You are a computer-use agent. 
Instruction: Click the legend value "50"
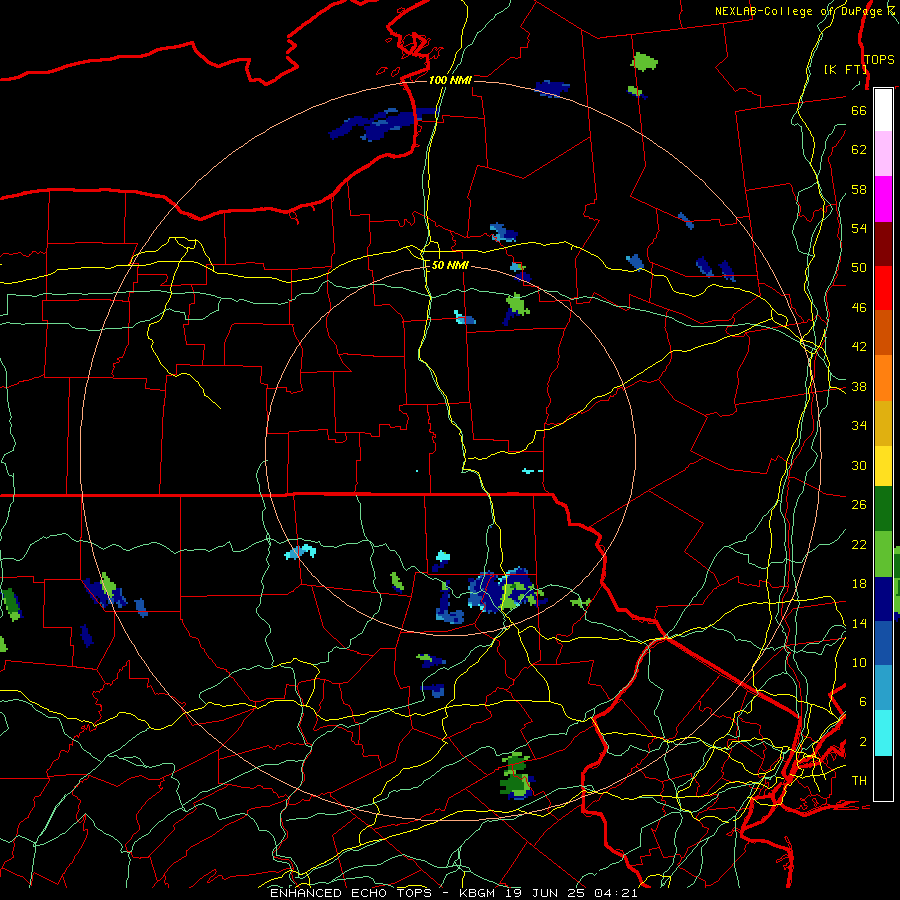tap(859, 267)
